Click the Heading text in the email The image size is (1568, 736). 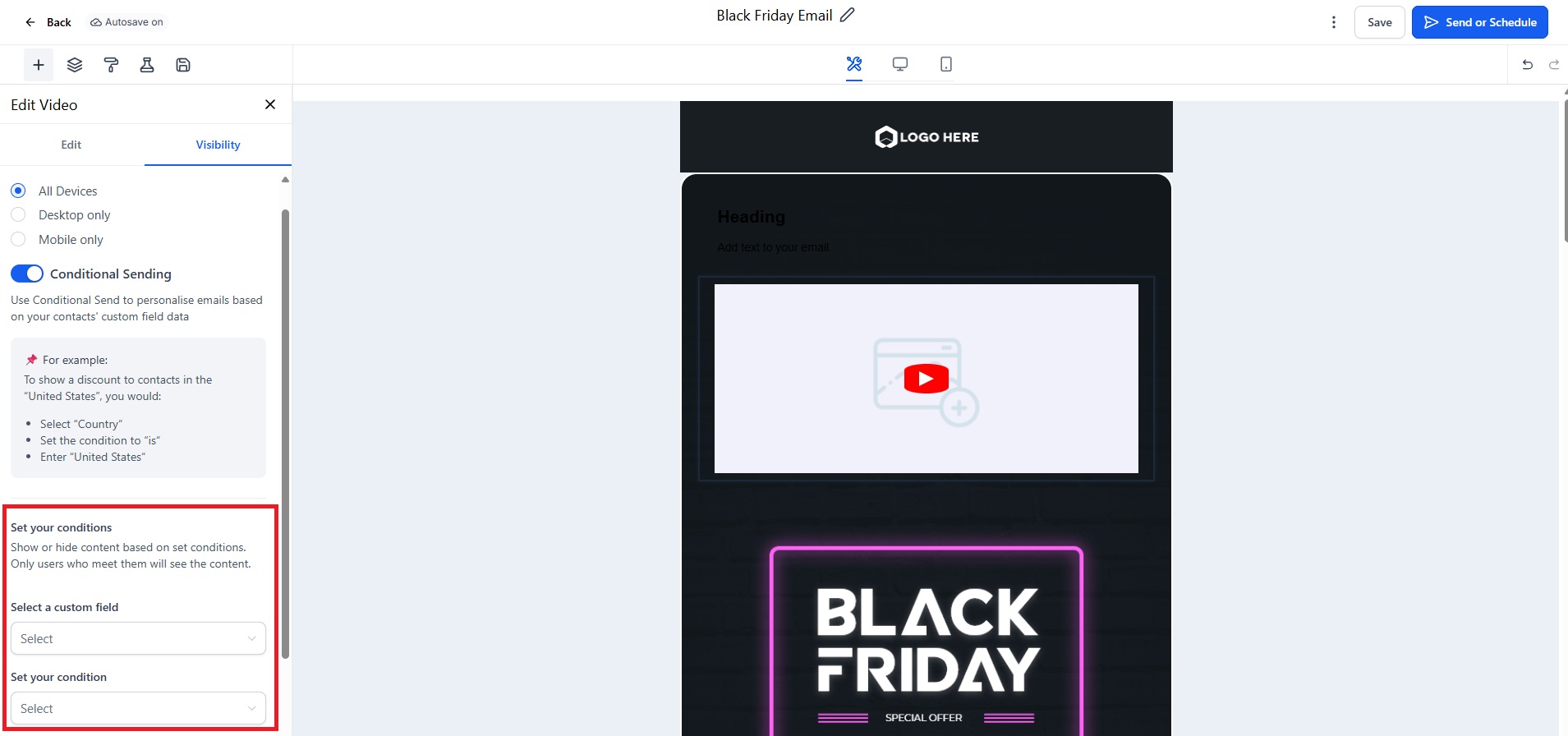(751, 217)
